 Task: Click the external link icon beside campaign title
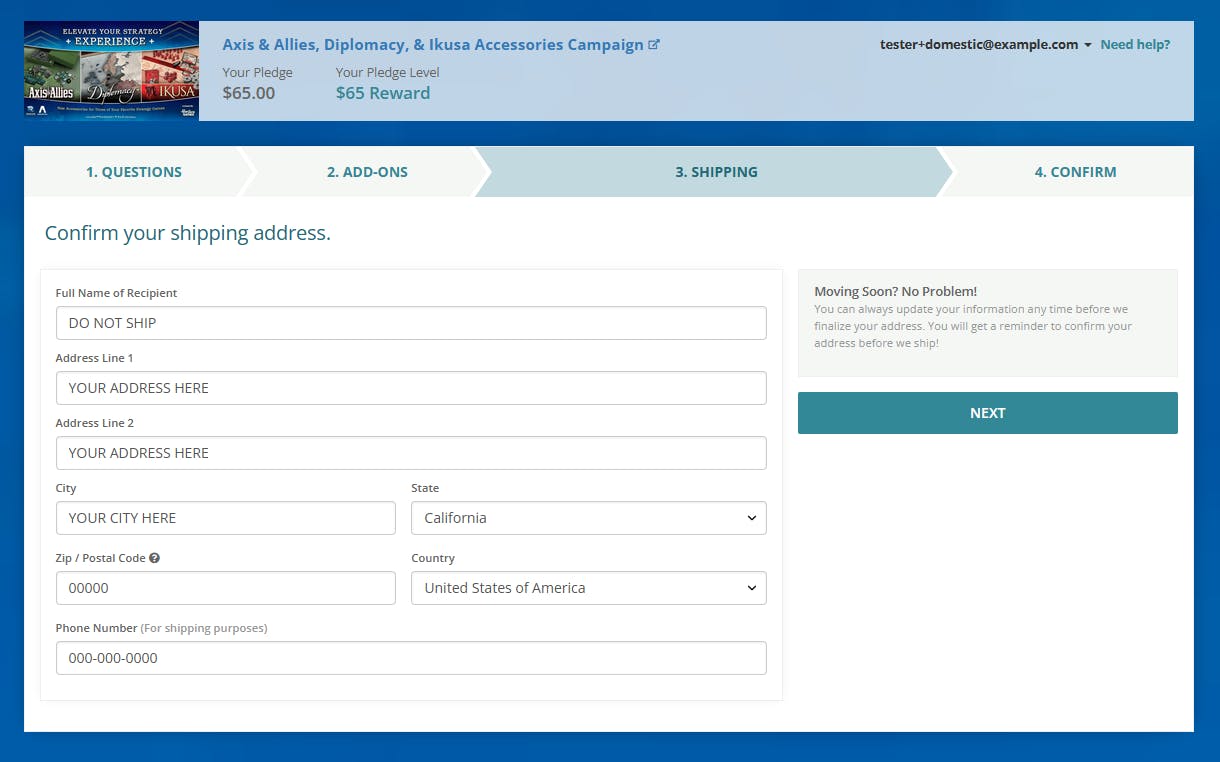click(x=654, y=45)
